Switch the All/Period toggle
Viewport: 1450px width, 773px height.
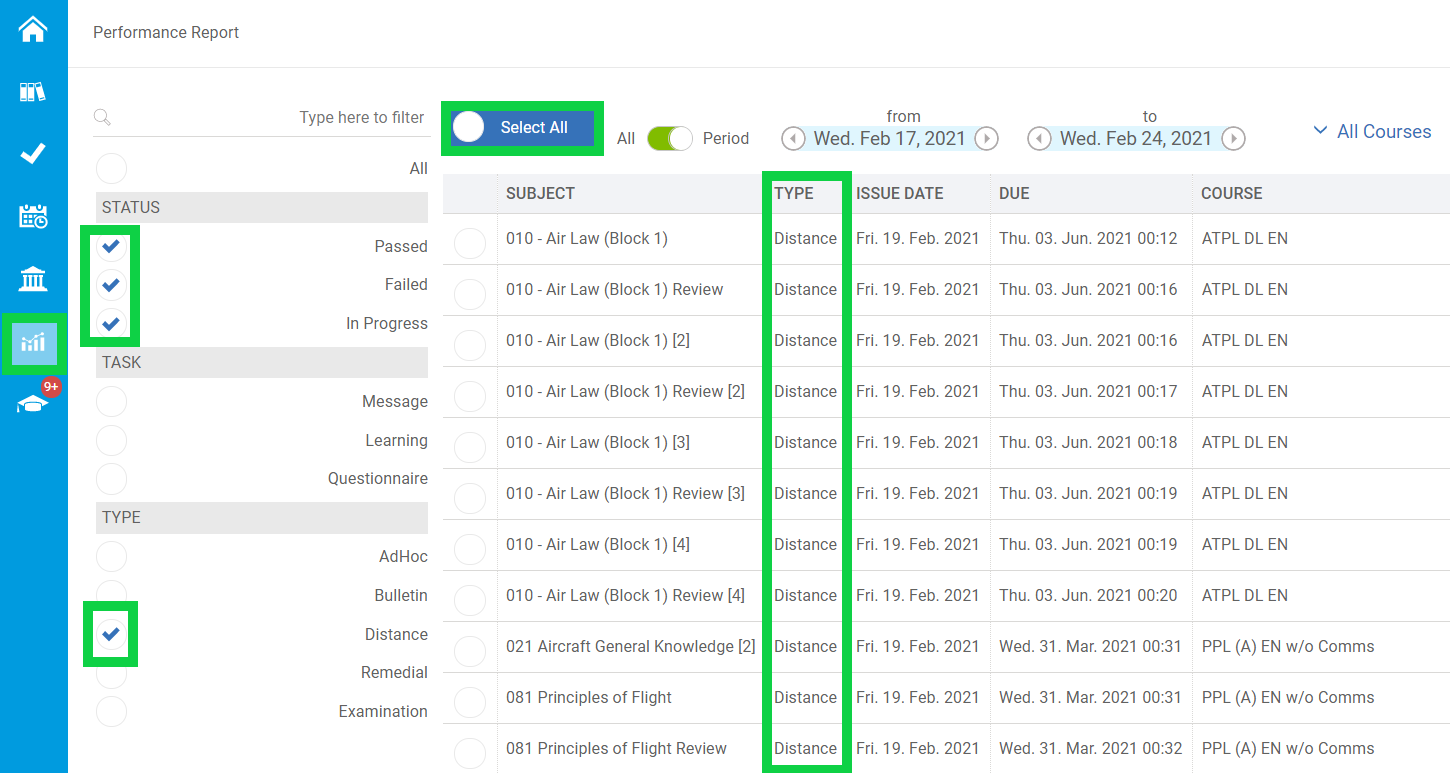point(669,139)
